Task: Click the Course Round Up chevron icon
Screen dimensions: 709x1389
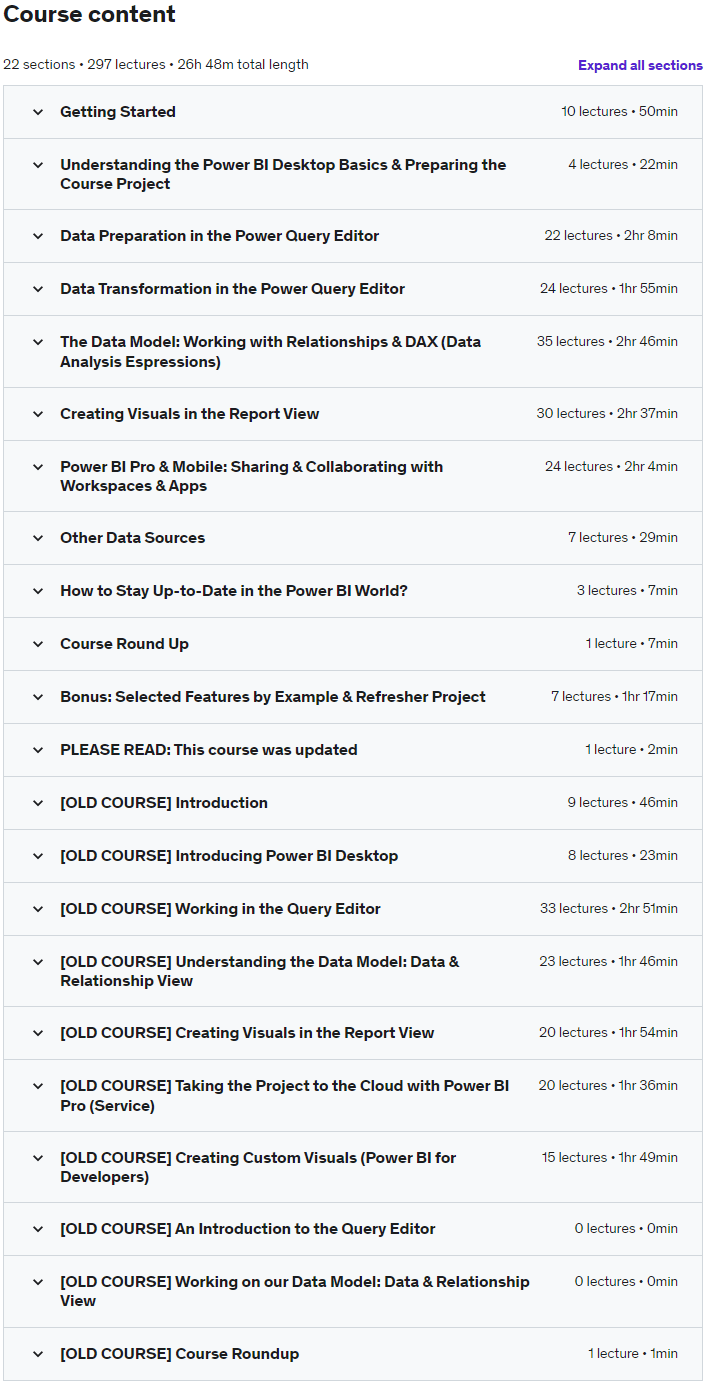Action: coord(38,644)
